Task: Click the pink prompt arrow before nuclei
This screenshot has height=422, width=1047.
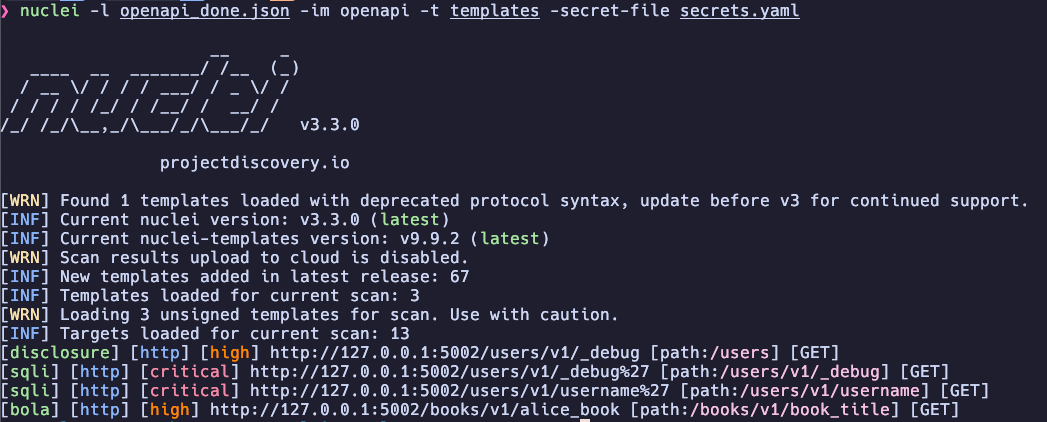Action: coord(5,12)
